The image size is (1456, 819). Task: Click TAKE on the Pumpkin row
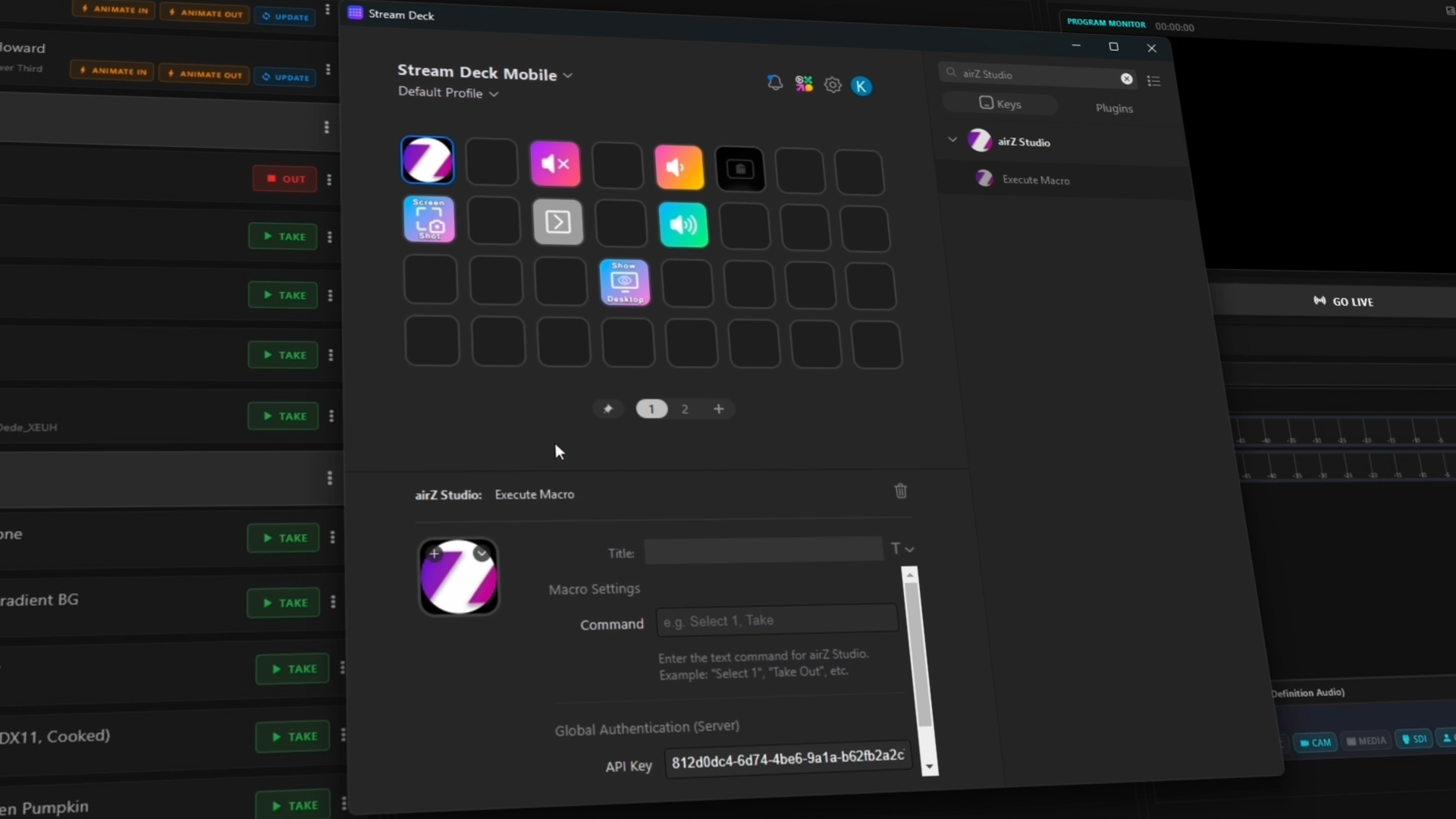pos(293,805)
